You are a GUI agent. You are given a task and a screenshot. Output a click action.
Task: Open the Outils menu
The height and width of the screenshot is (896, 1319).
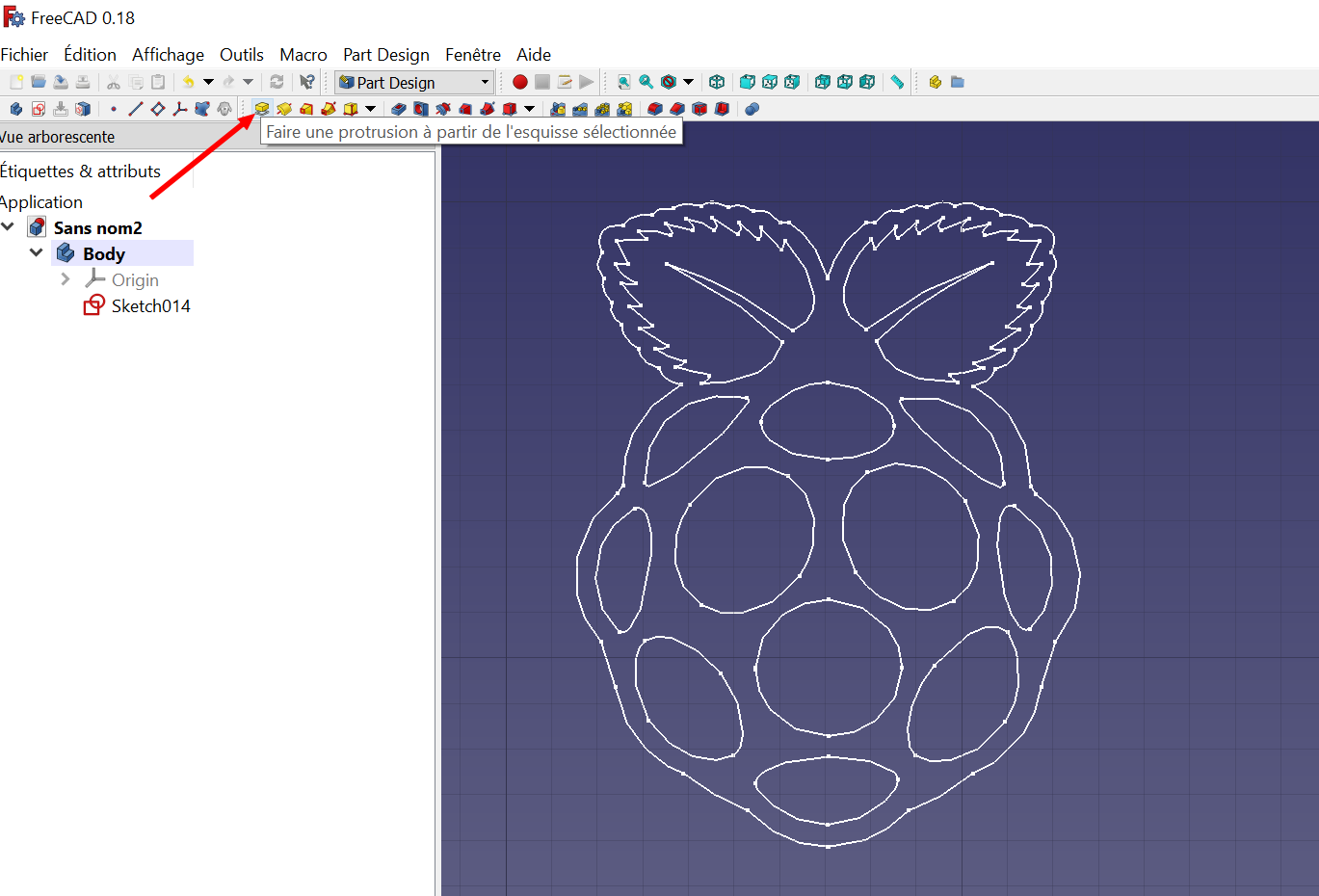(x=242, y=55)
